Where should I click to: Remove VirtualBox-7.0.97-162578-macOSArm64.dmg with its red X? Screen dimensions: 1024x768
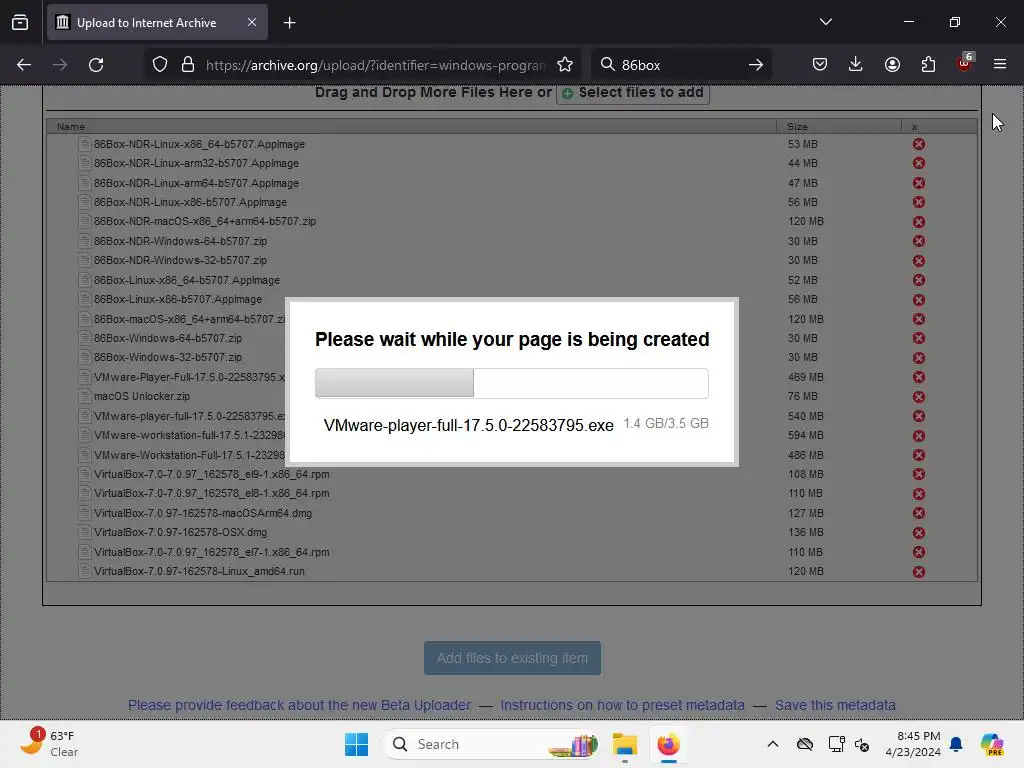918,513
